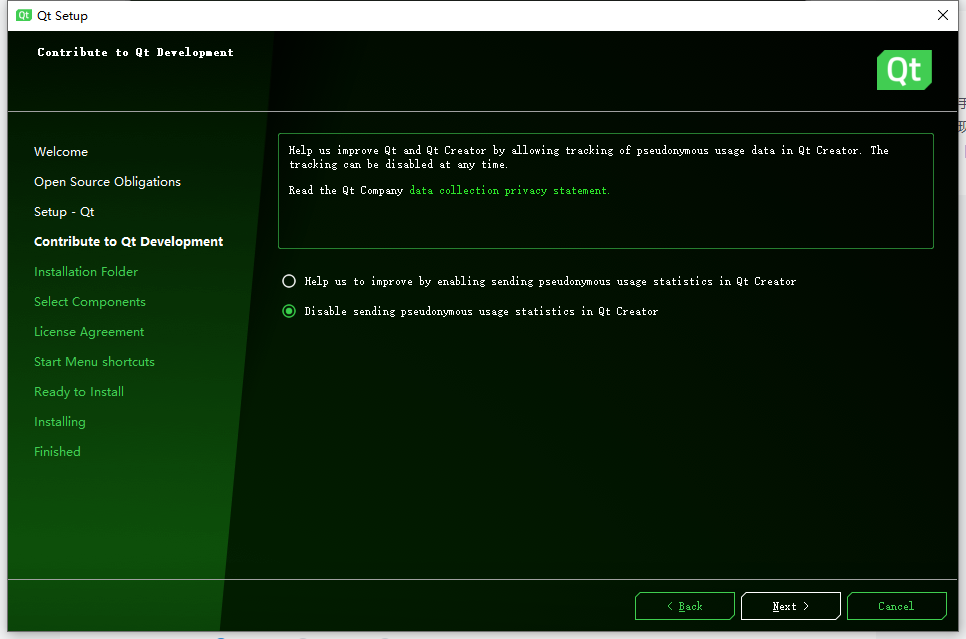Open the data collection privacy statement link
The height and width of the screenshot is (639, 966).
(509, 190)
